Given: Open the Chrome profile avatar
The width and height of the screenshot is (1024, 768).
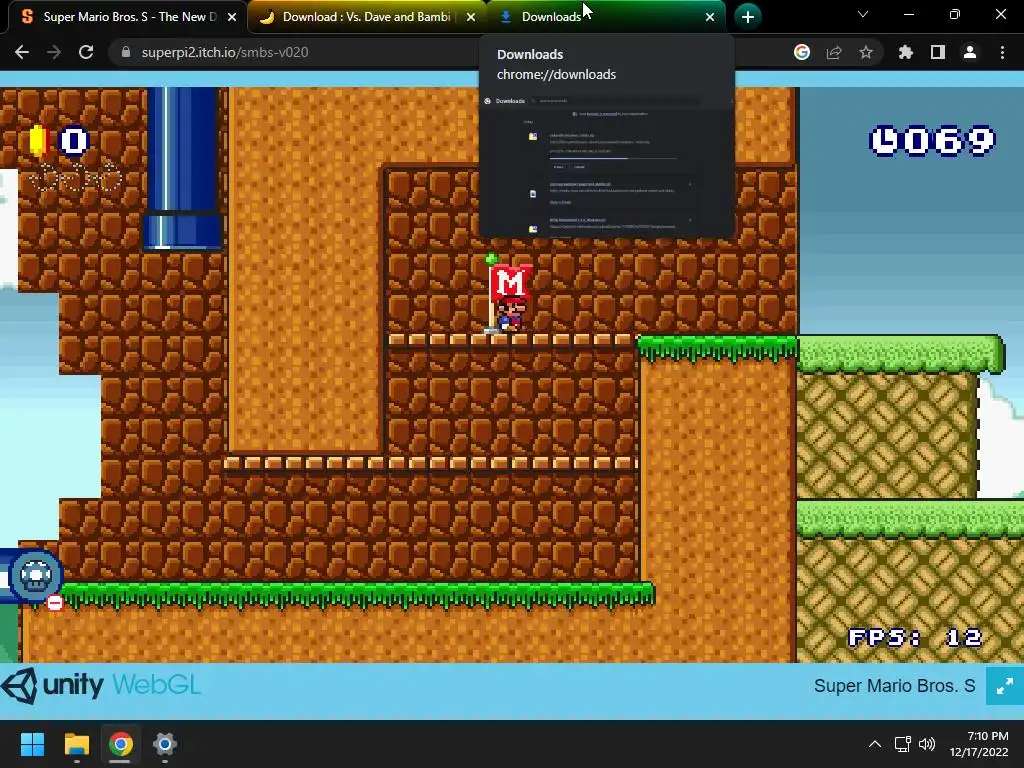Looking at the screenshot, I should point(970,52).
